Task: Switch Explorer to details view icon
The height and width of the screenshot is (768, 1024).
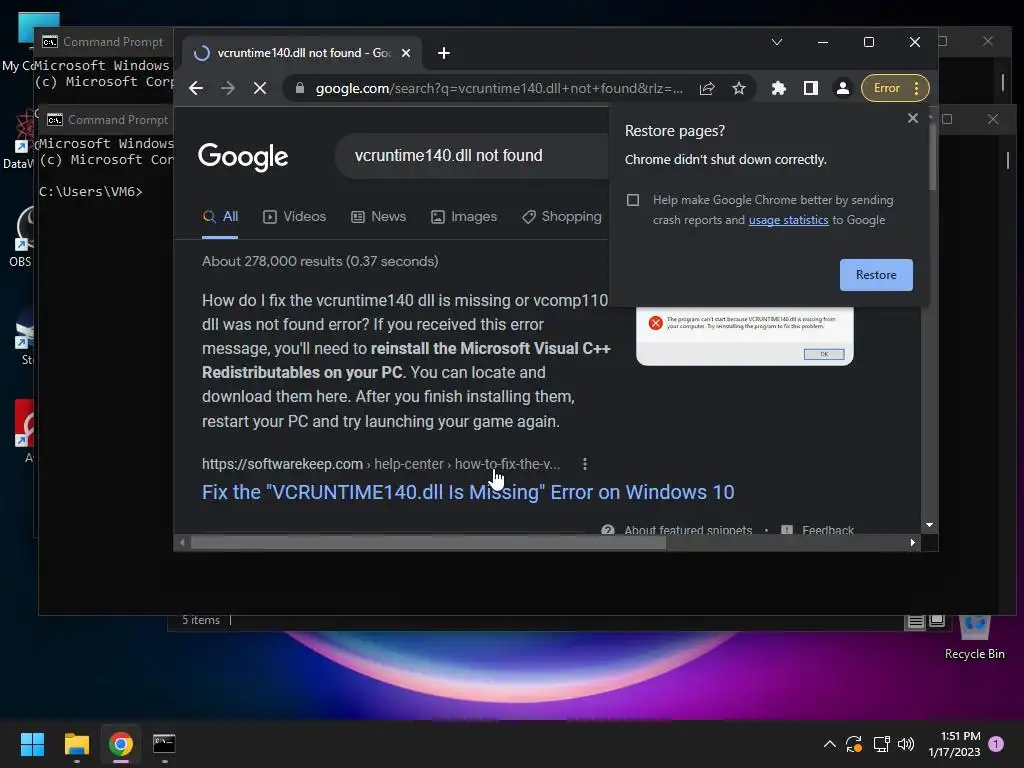Action: tap(916, 621)
